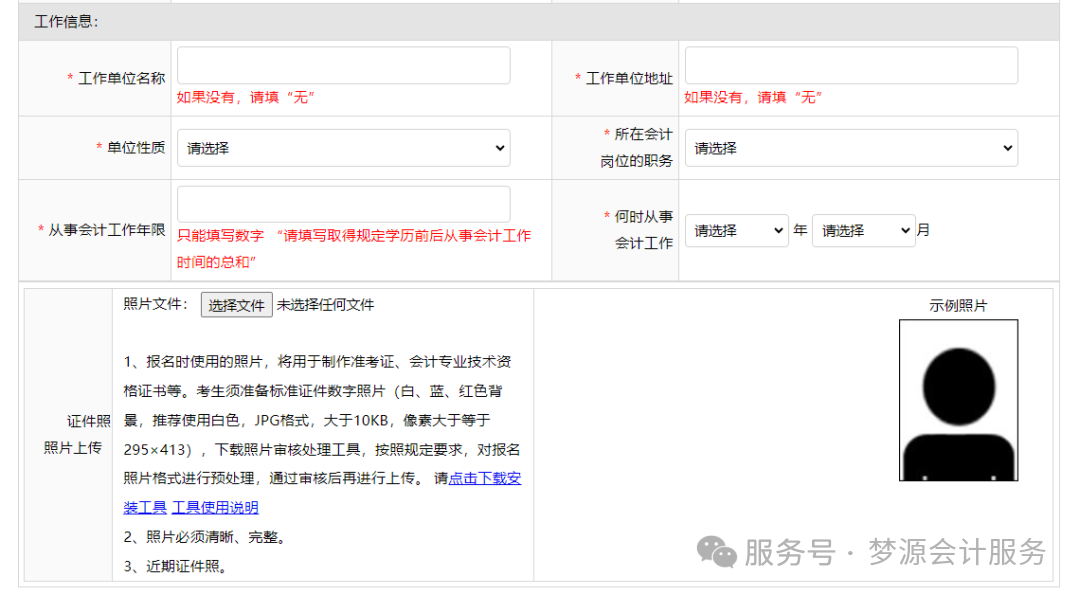Click the 工作单位地址 input field
Screen dimensions: 1080x595
pos(850,64)
